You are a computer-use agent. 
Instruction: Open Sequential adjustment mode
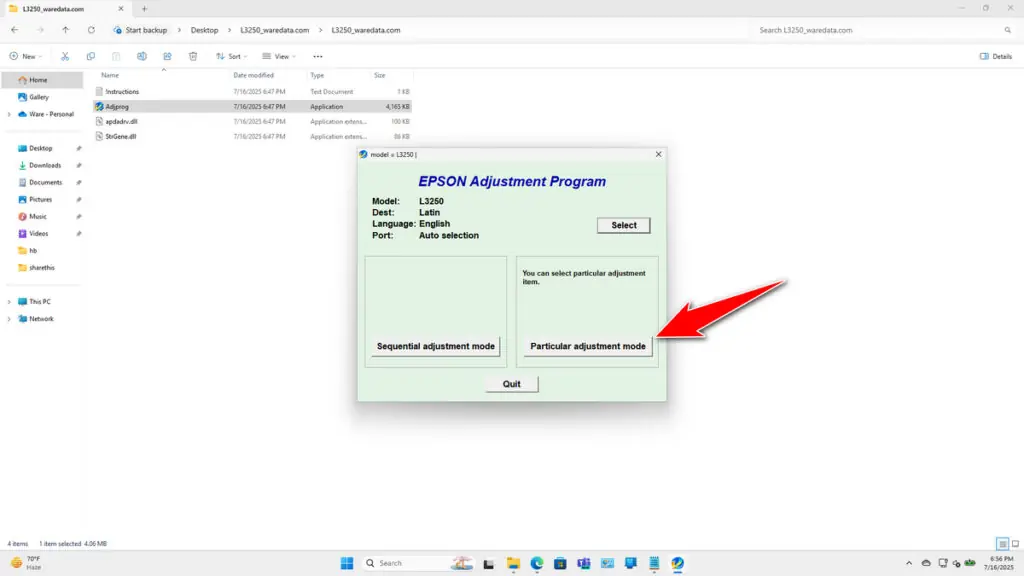coord(436,346)
